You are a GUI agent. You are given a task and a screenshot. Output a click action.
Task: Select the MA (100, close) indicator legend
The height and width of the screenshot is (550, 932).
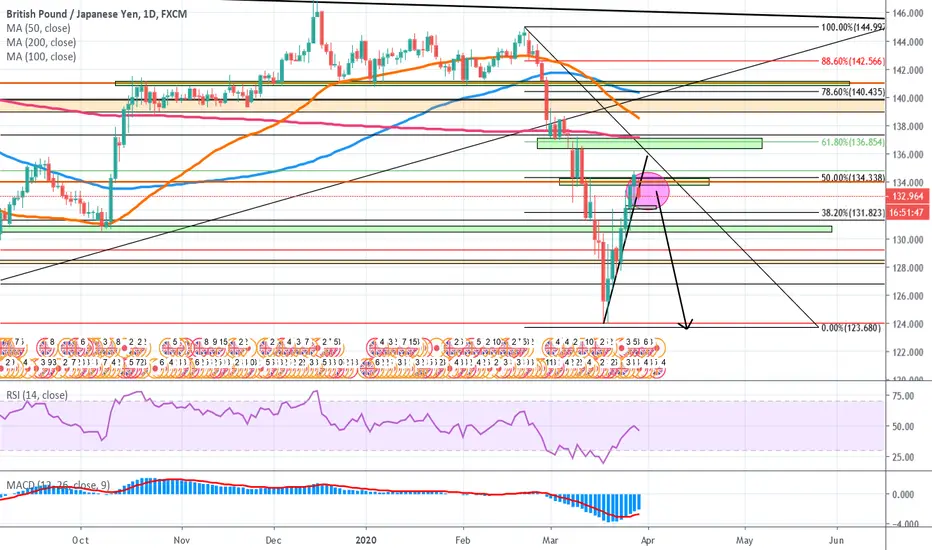[x=41, y=56]
